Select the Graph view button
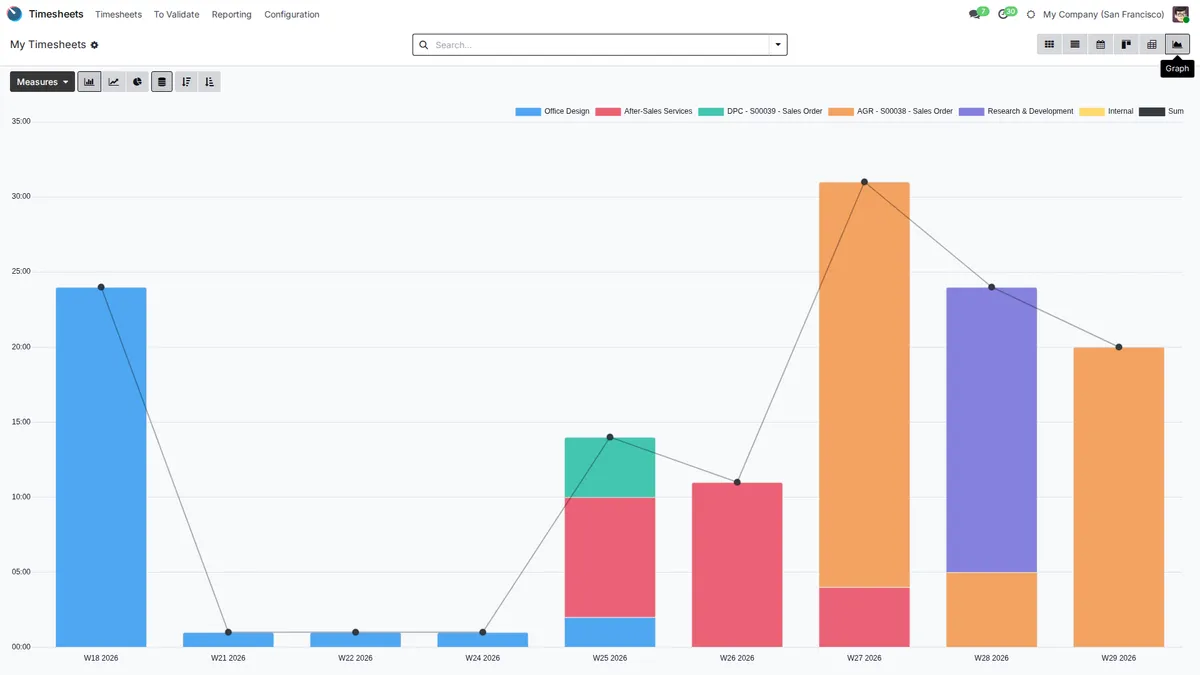 tap(1177, 44)
